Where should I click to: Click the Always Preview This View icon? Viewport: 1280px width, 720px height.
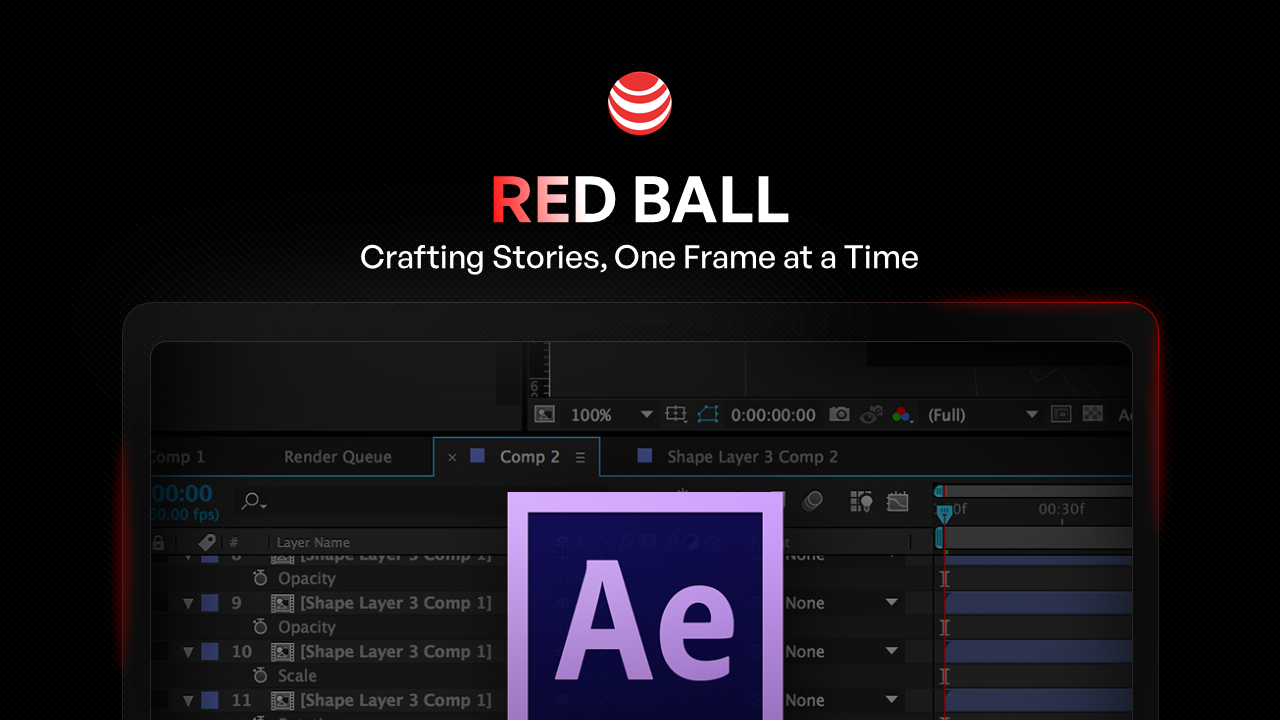coord(544,414)
